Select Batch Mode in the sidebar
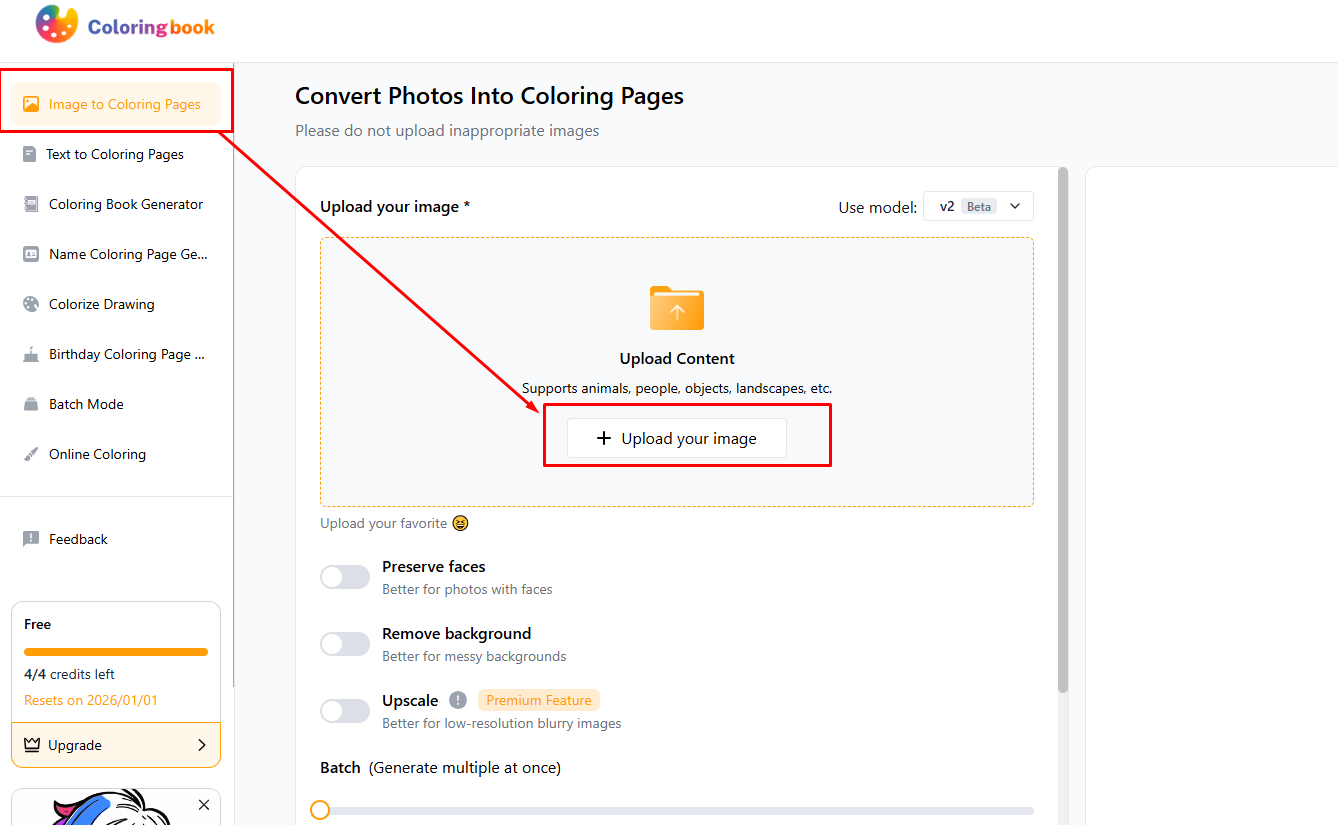Image resolution: width=1338 pixels, height=825 pixels. point(86,404)
